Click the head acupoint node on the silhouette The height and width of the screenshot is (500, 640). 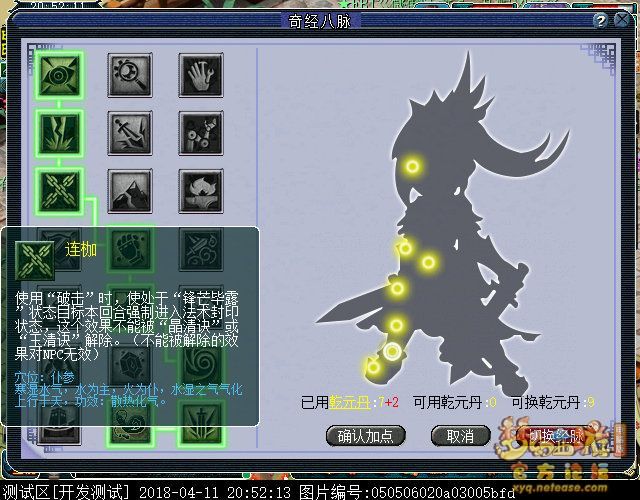click(x=412, y=167)
